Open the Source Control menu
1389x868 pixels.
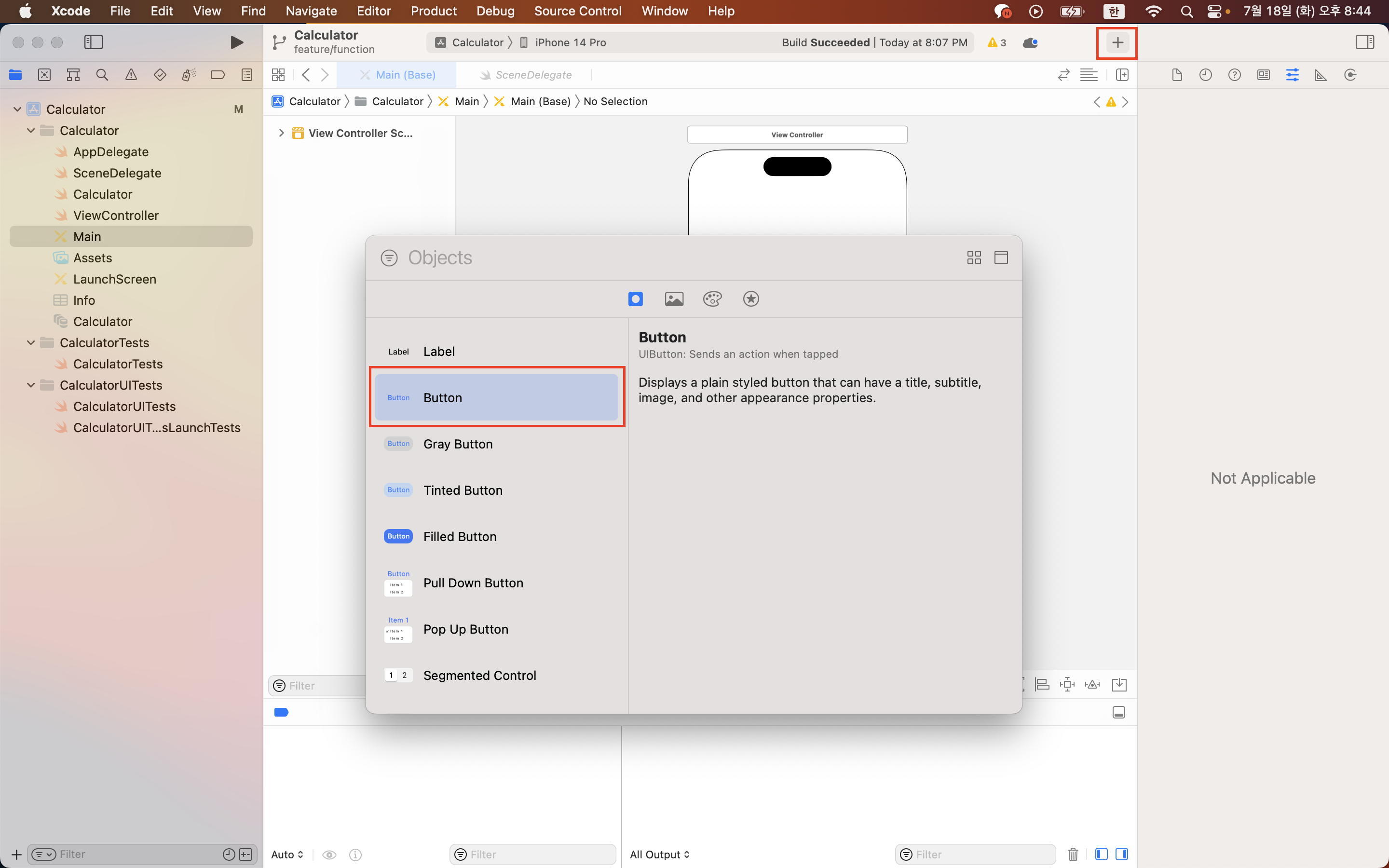pyautogui.click(x=577, y=11)
